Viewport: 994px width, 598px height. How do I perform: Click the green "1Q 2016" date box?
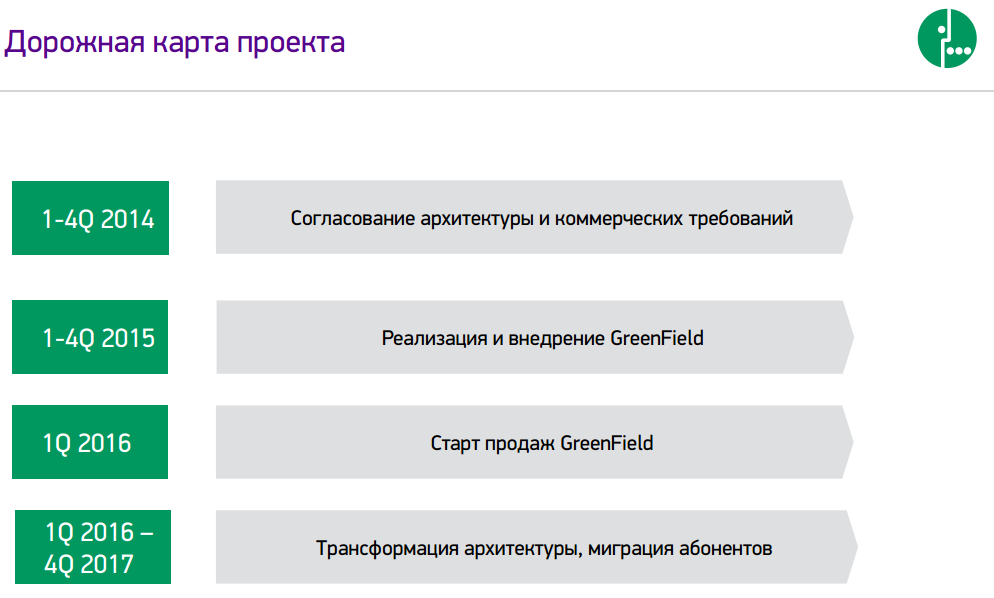(91, 442)
